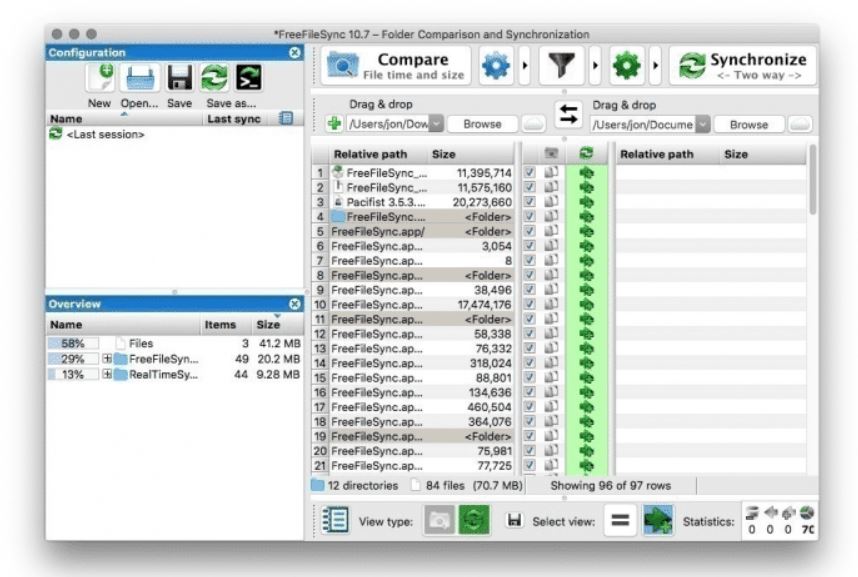Toggle the checkbox in row 12
Screen dimensions: 858x577
[x=530, y=333]
